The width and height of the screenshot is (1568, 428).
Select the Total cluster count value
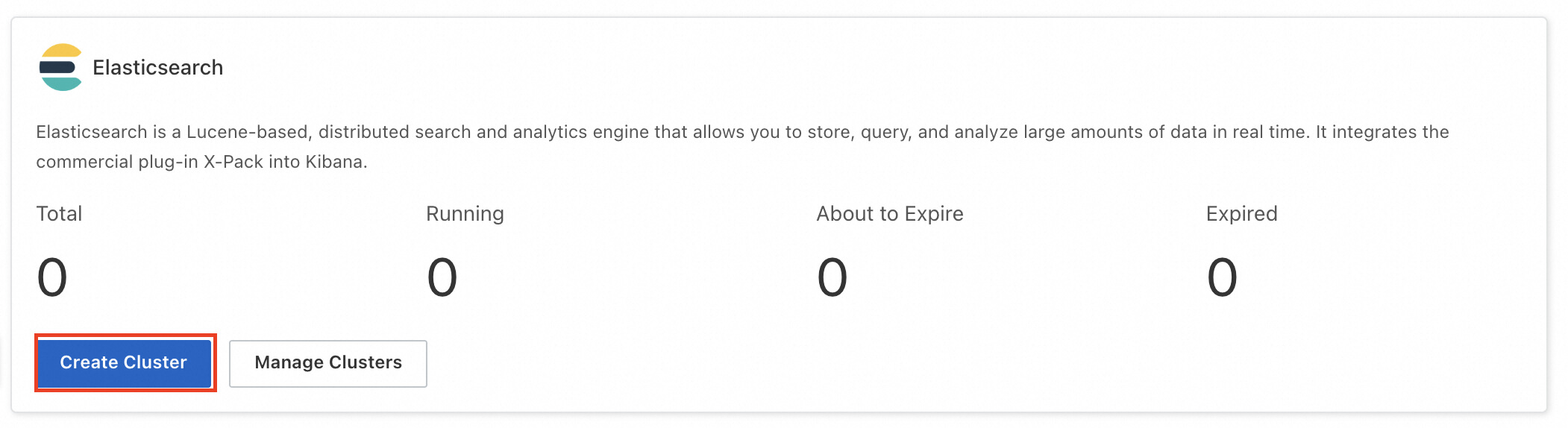click(x=52, y=277)
